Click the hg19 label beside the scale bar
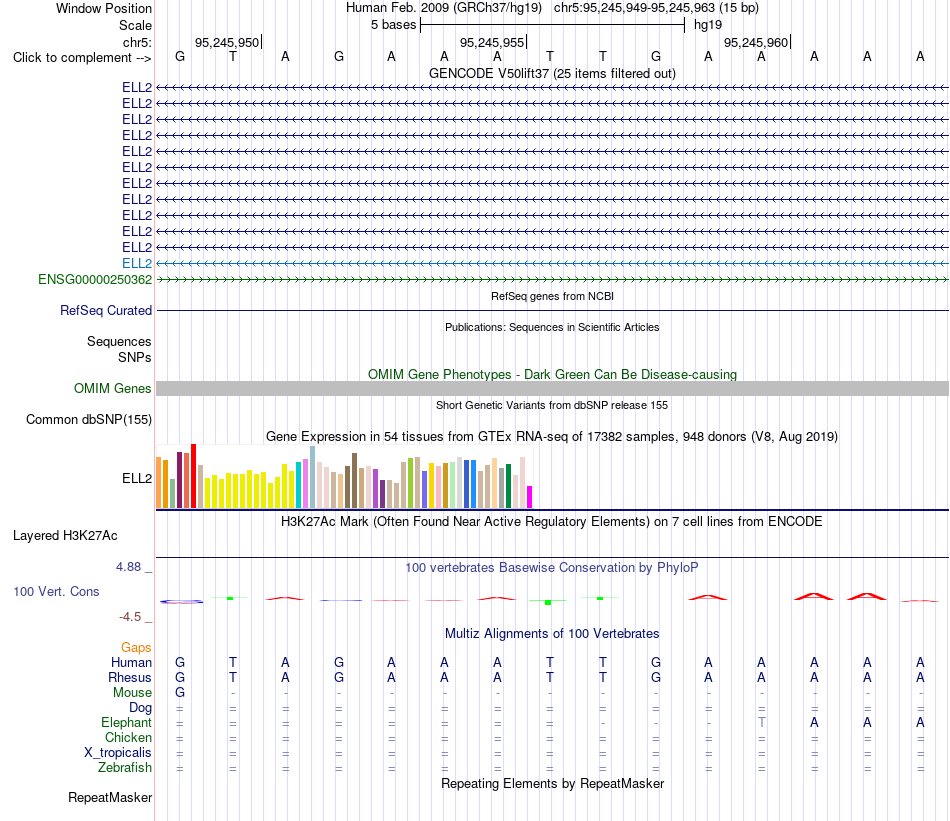This screenshot has width=950, height=821. [x=708, y=25]
